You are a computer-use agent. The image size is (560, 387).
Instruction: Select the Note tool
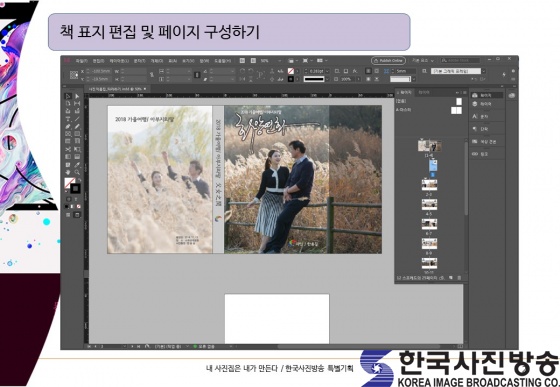[x=68, y=165]
